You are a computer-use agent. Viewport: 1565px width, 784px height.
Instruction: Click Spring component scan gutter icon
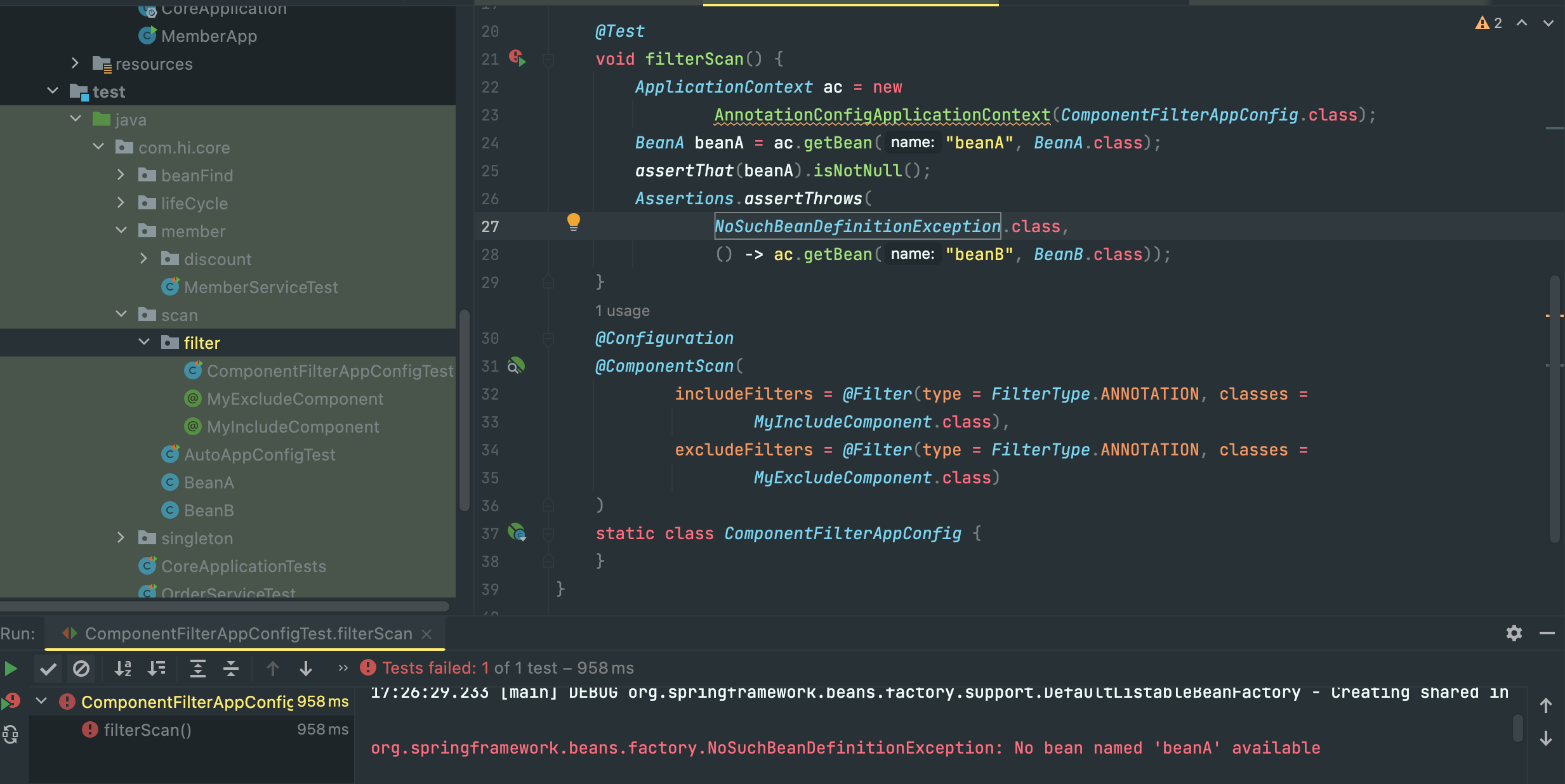pyautogui.click(x=516, y=365)
